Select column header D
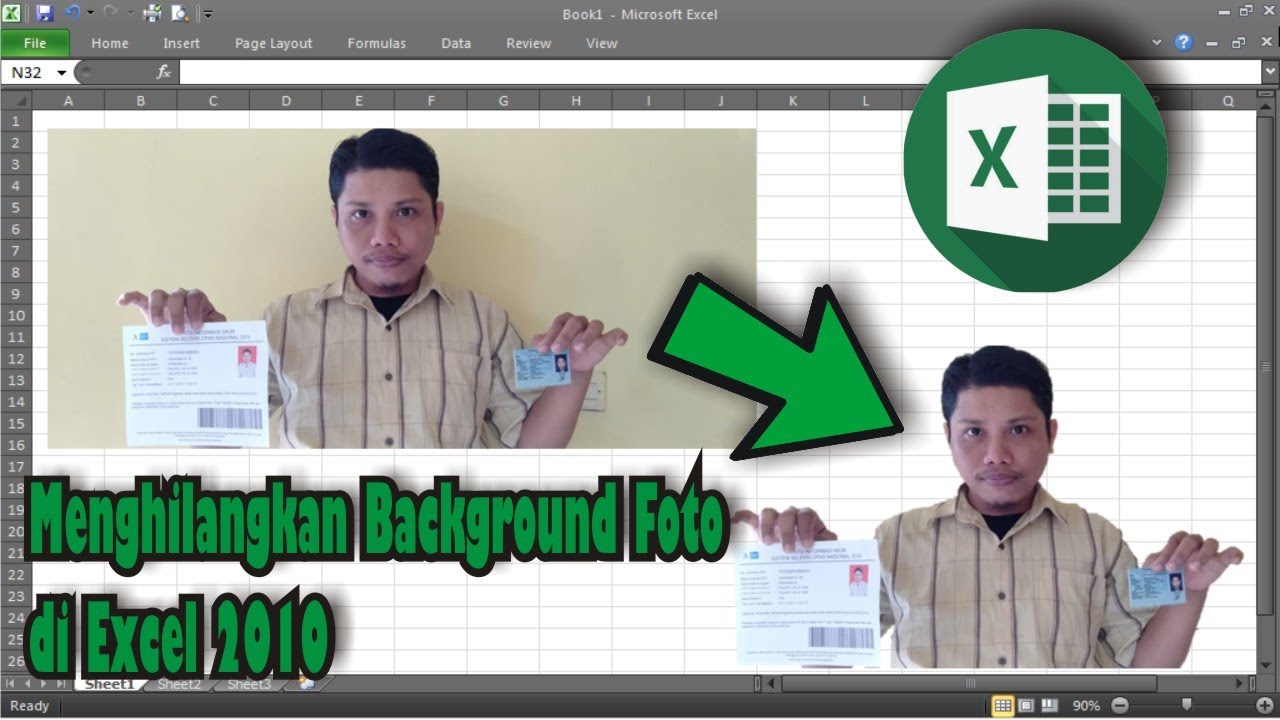The height and width of the screenshot is (720, 1280). 286,100
